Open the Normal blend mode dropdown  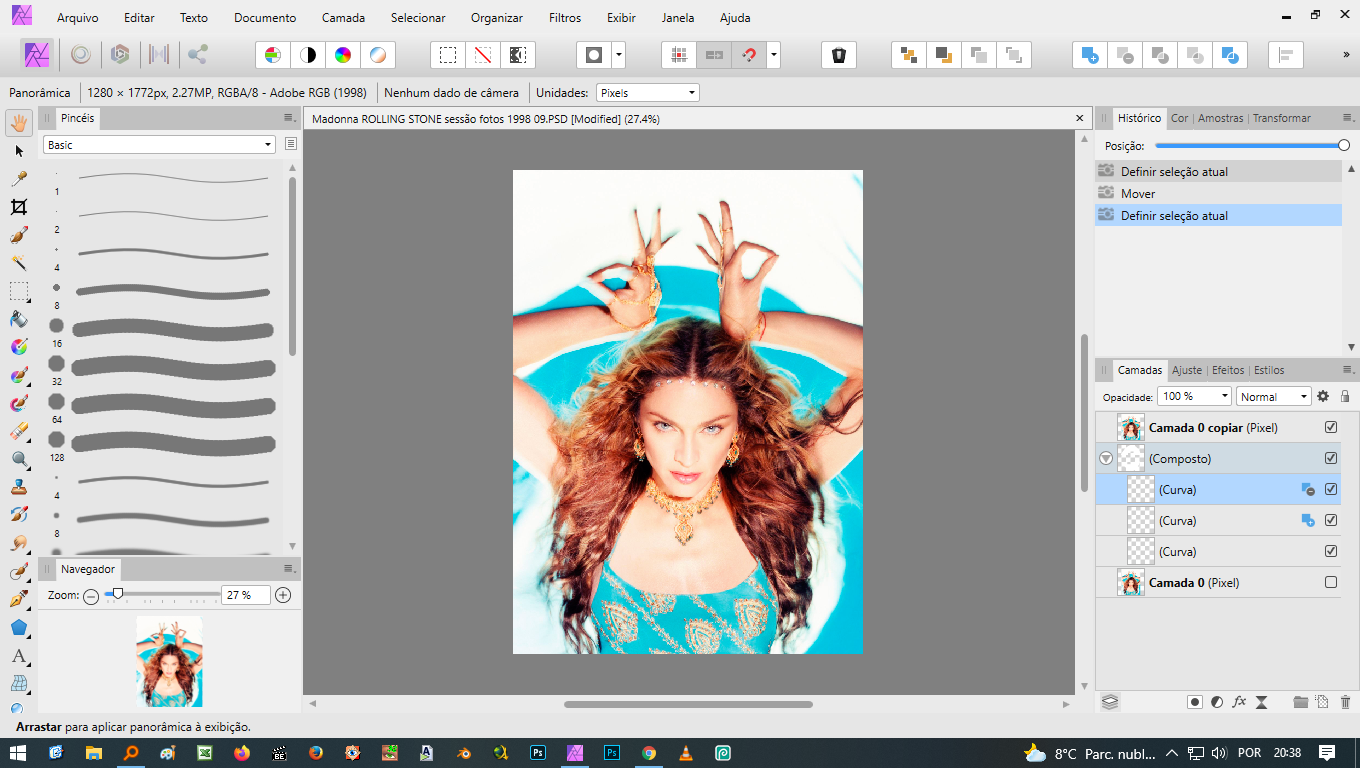point(1273,396)
